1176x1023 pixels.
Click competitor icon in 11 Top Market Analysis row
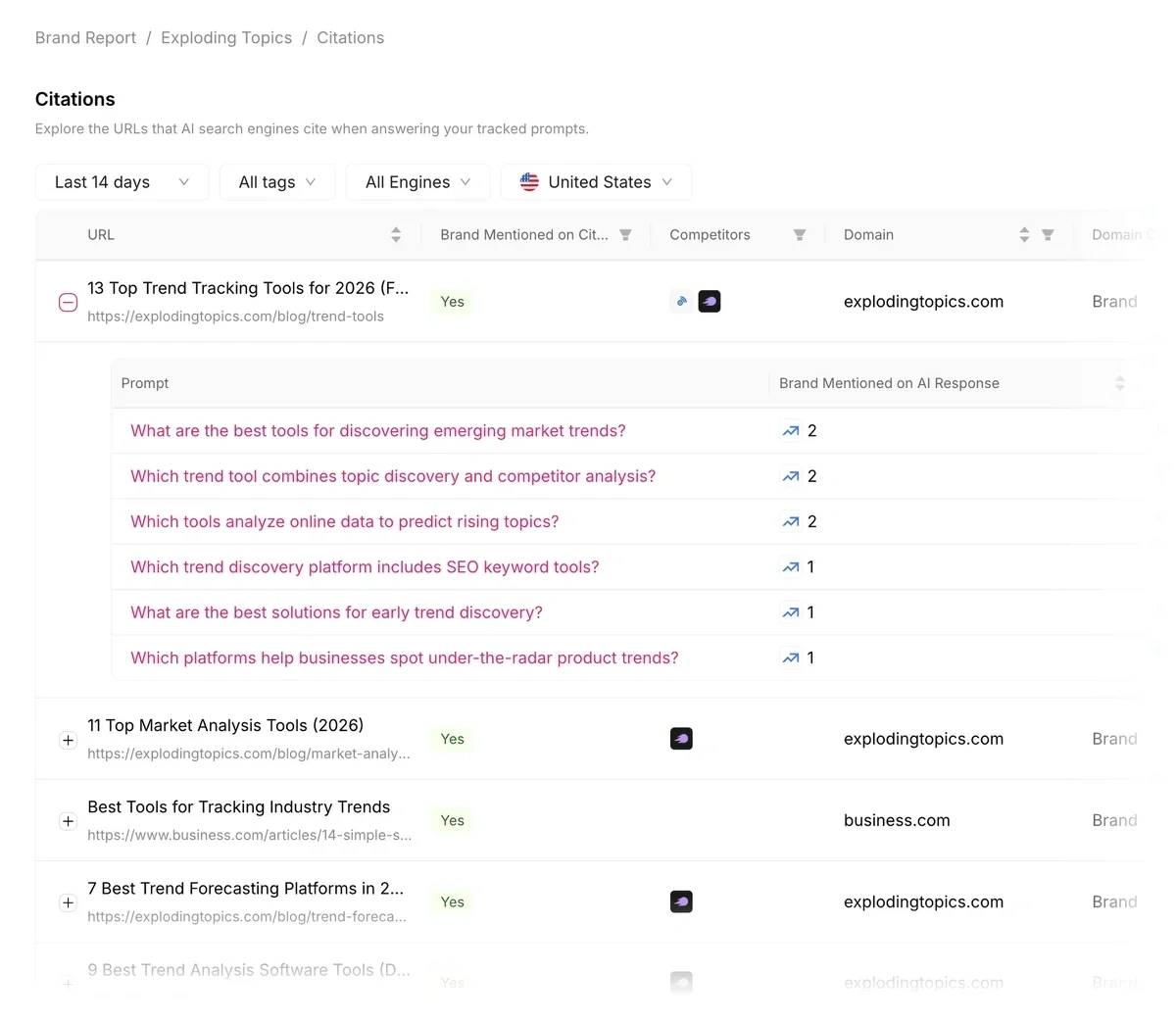coord(681,739)
